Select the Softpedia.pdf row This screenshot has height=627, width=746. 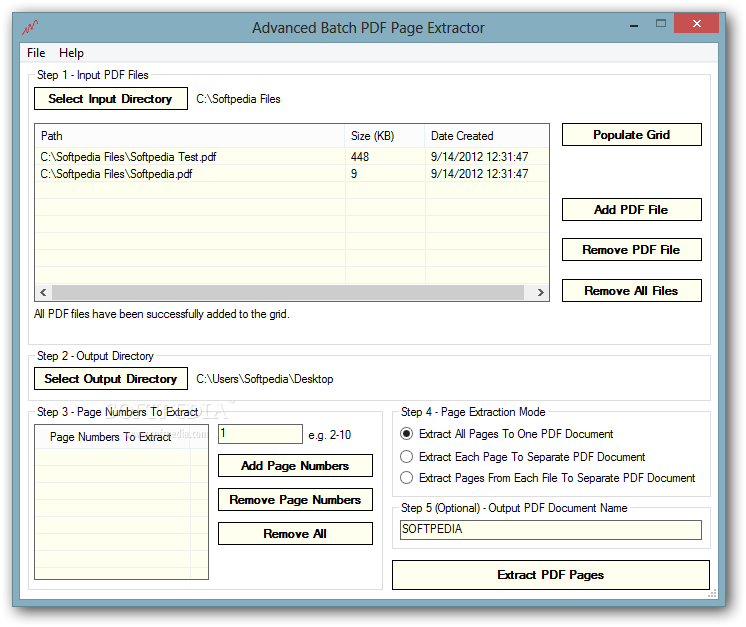292,174
